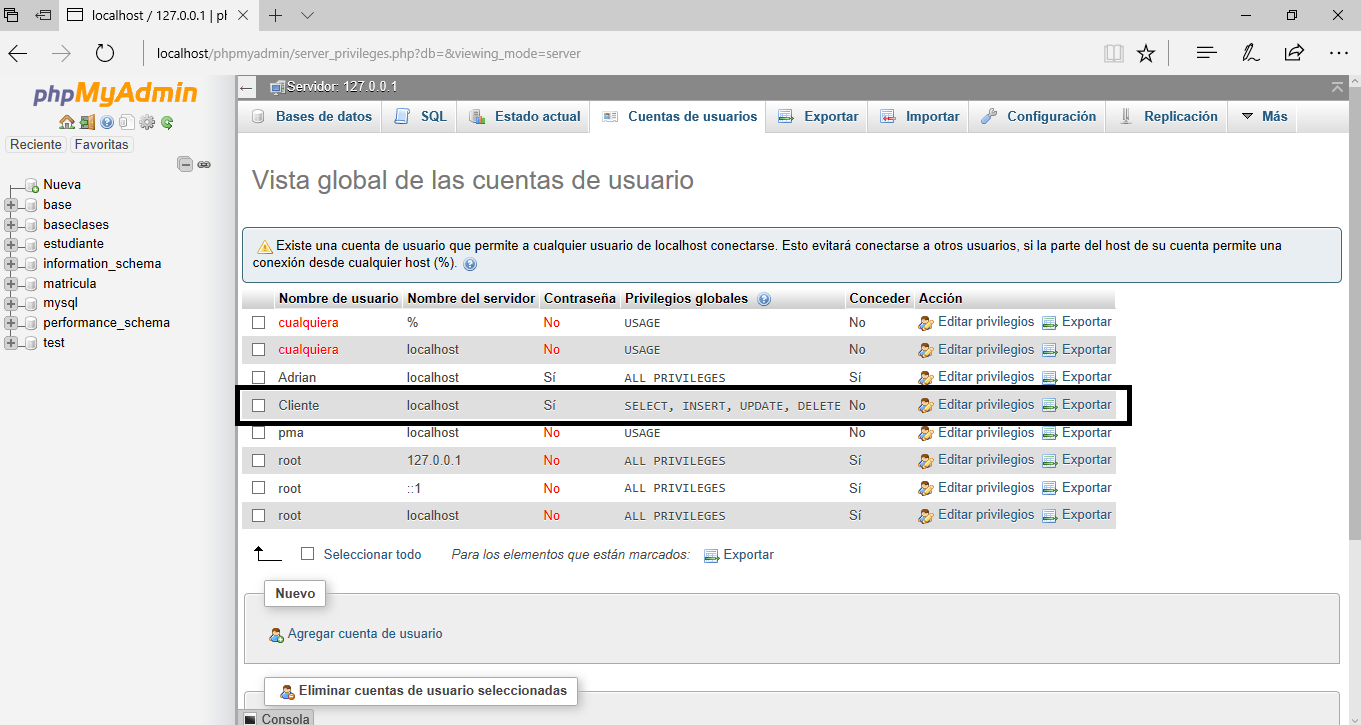Click the Nuevo button
Image resolution: width=1361 pixels, height=725 pixels.
click(294, 593)
